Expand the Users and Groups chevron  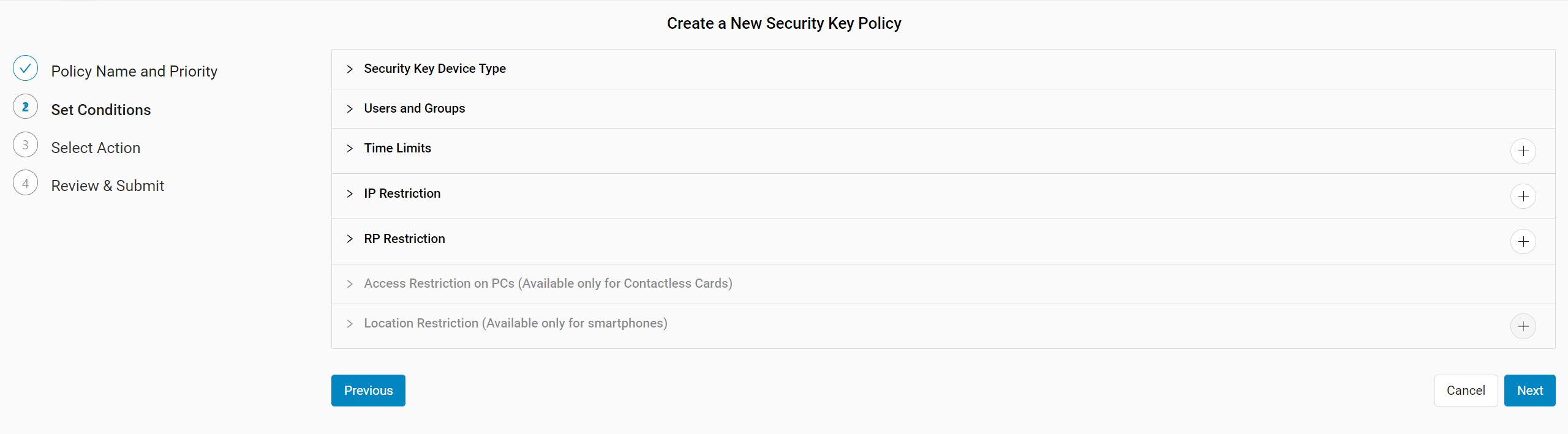click(350, 109)
